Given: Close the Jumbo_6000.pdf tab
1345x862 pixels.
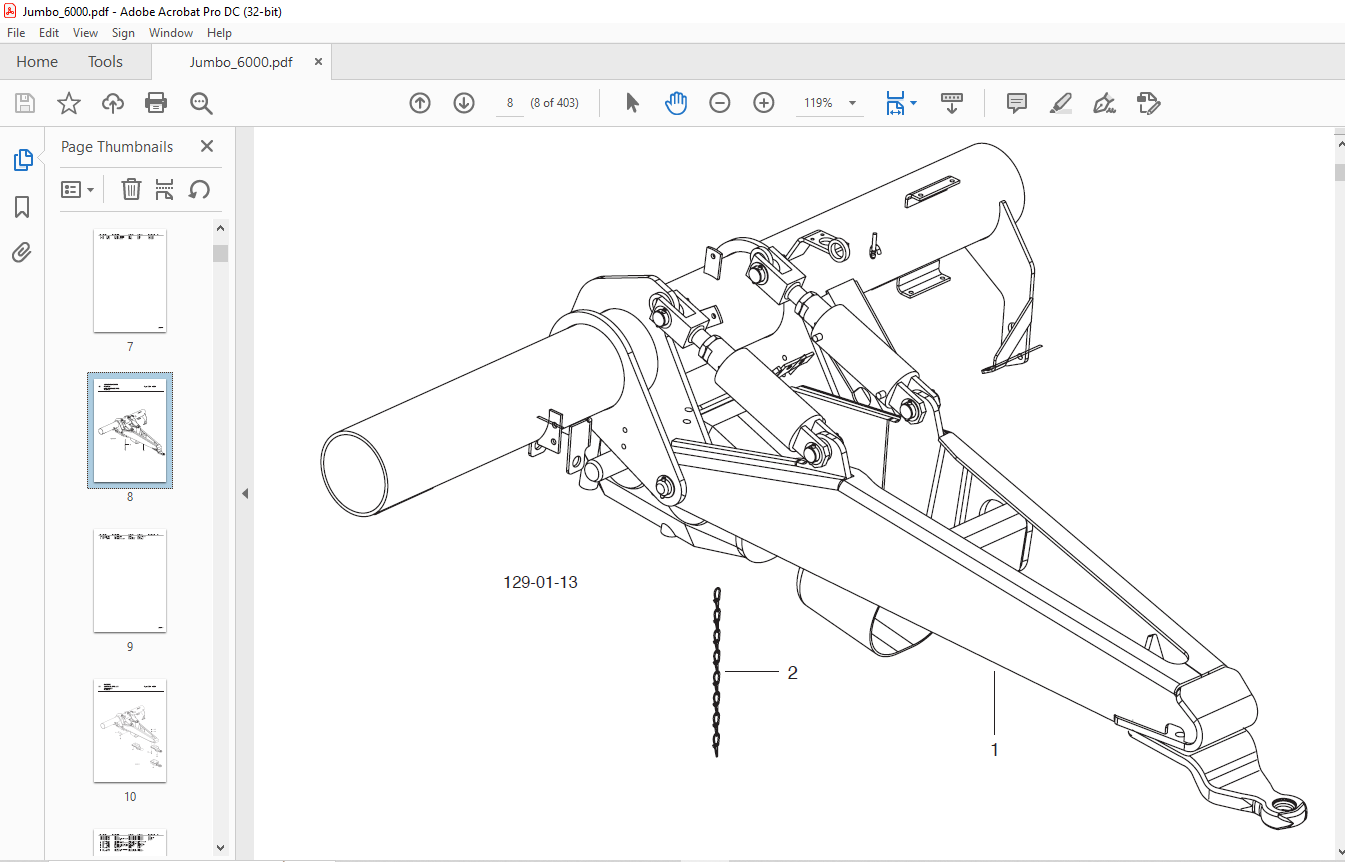Looking at the screenshot, I should [x=318, y=62].
